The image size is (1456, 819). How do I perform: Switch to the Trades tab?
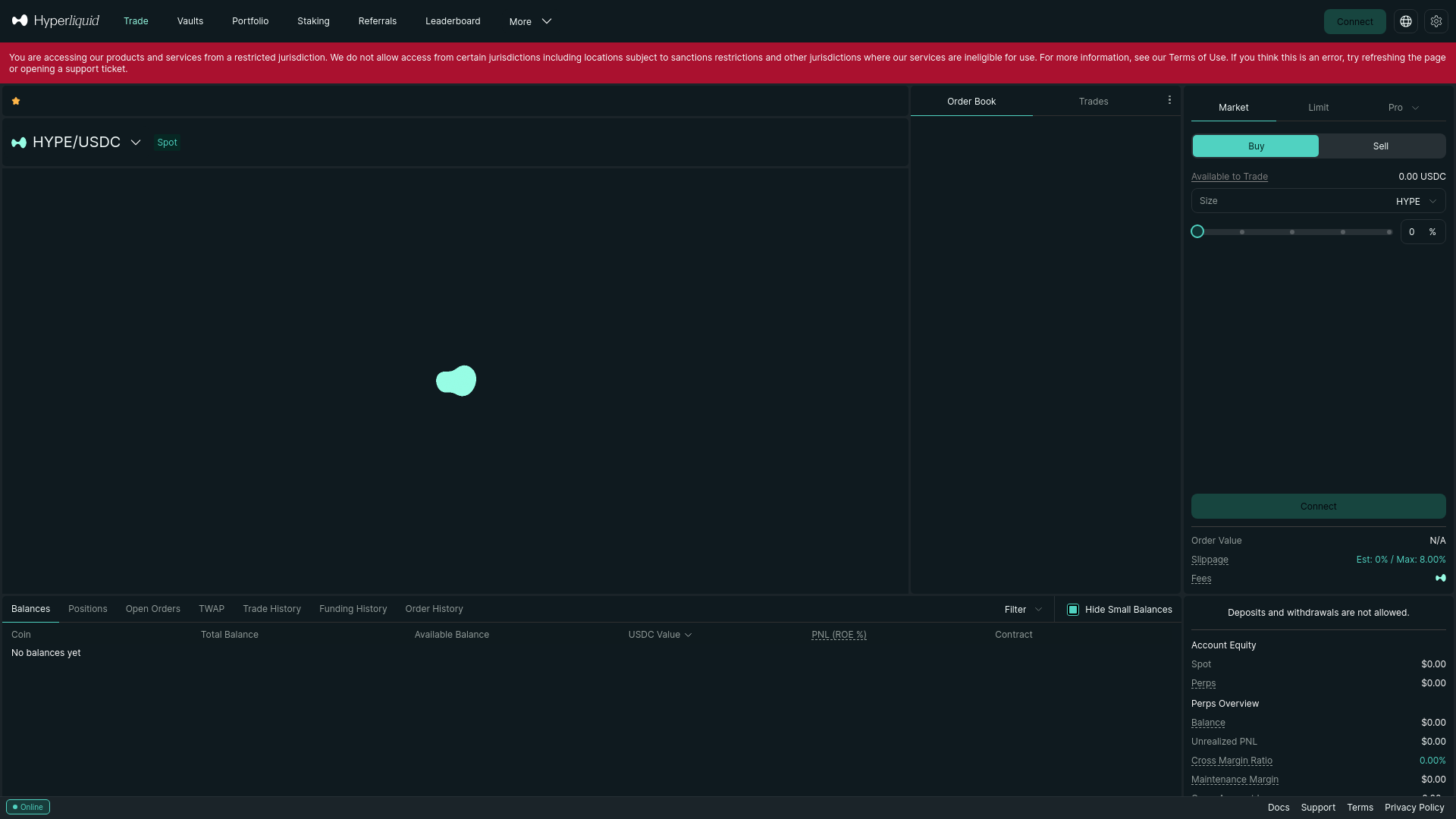click(1094, 102)
